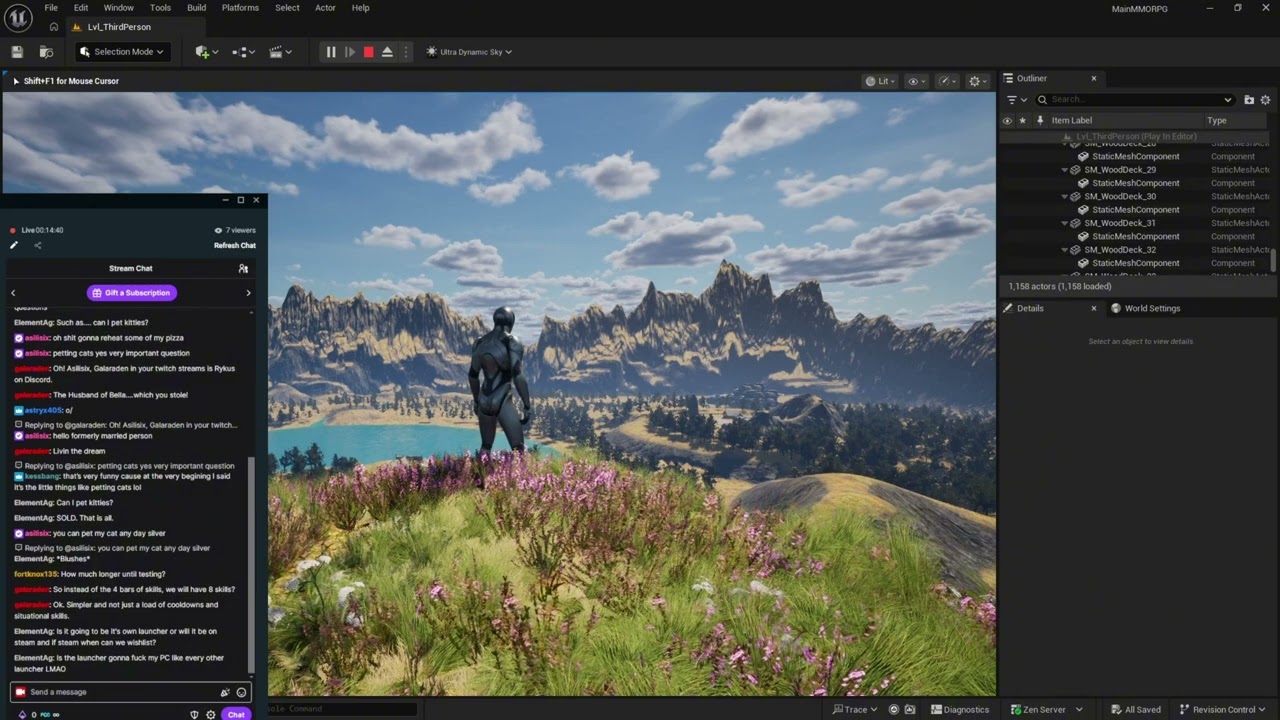
Task: Click the home icon beside the Lvl_ThirdPerson tab
Action: point(54,27)
